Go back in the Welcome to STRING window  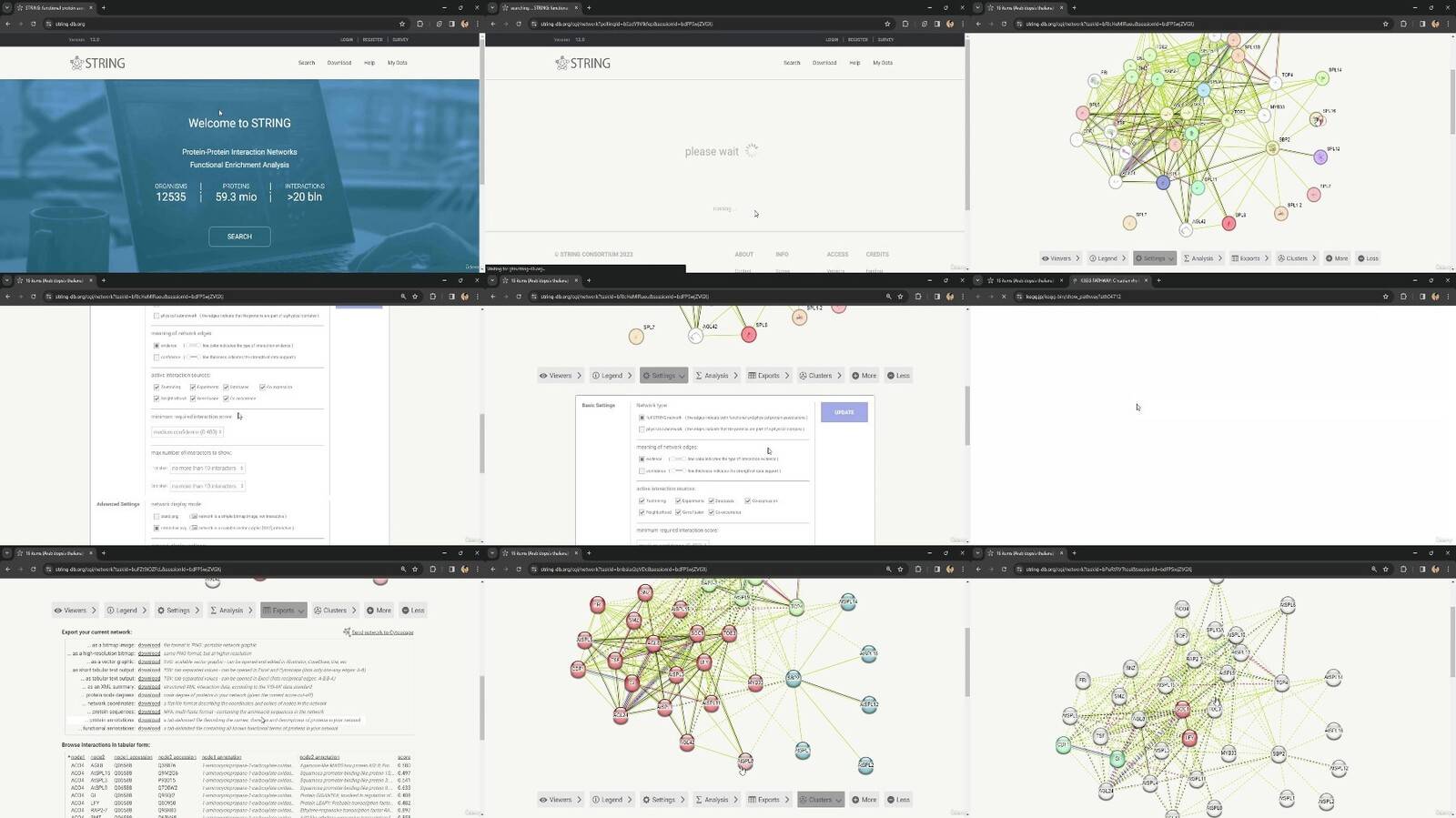click(7, 24)
